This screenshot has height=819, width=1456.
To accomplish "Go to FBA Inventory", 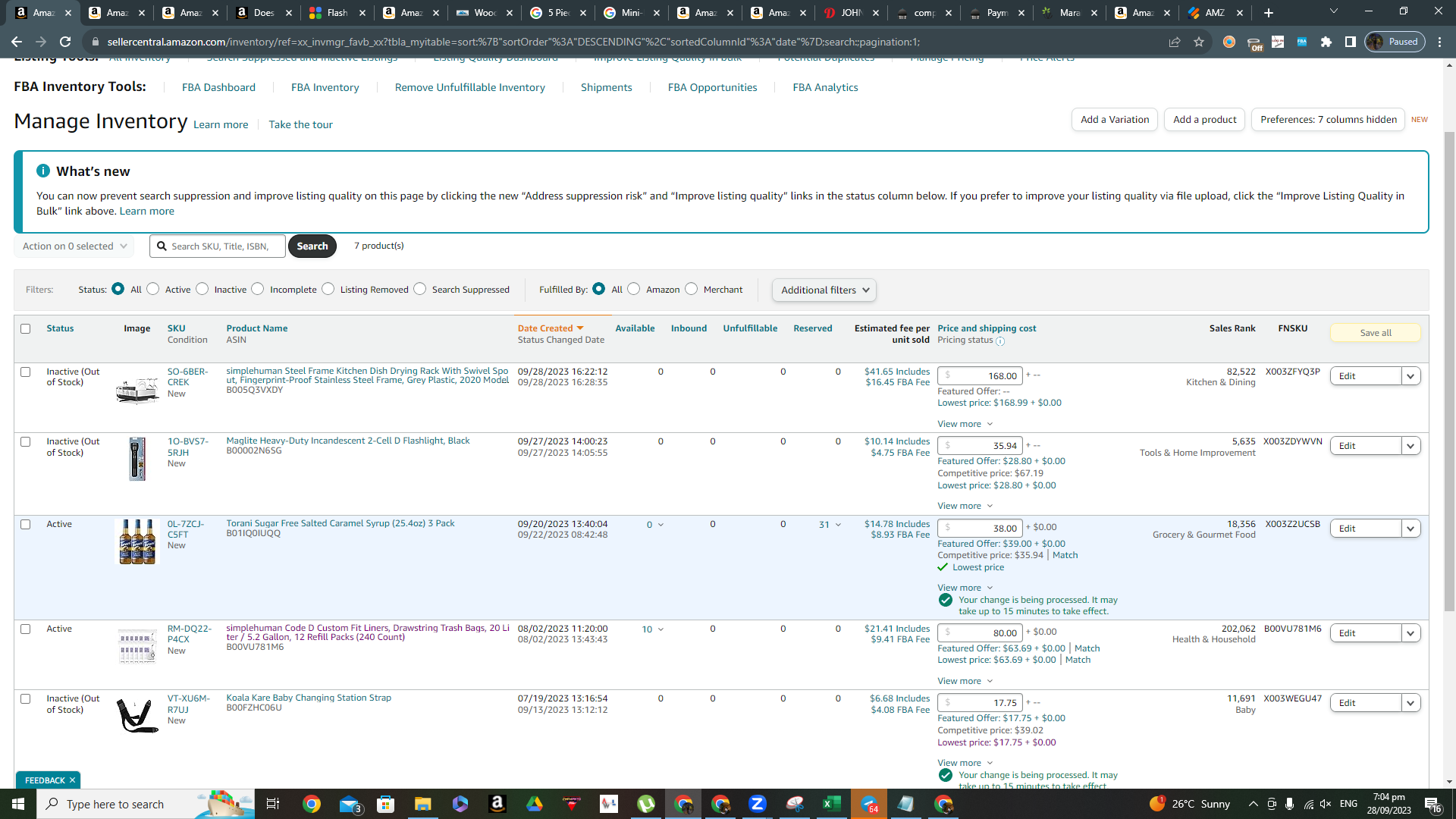I will (x=325, y=87).
